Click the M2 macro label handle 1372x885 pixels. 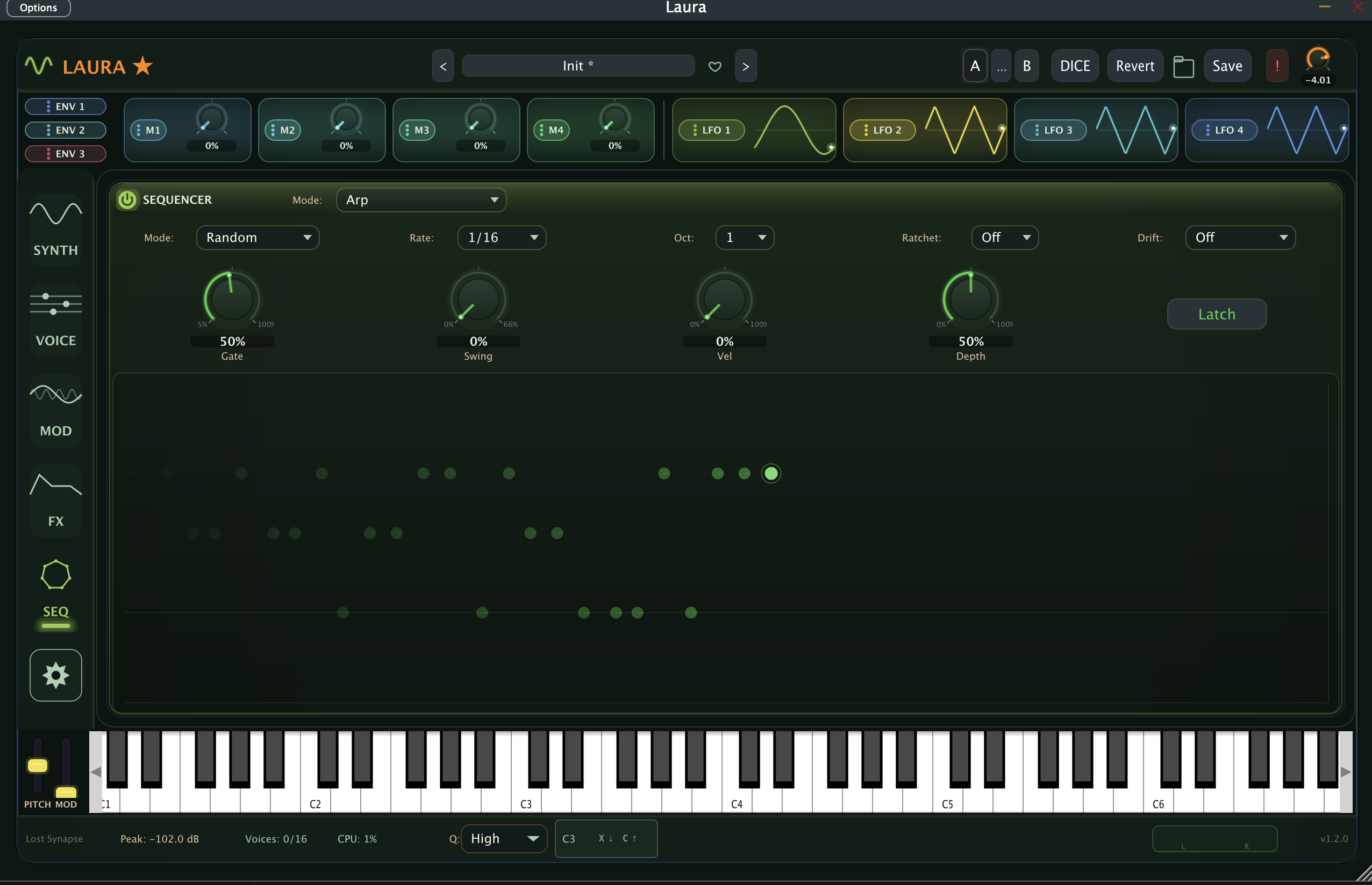click(x=283, y=130)
